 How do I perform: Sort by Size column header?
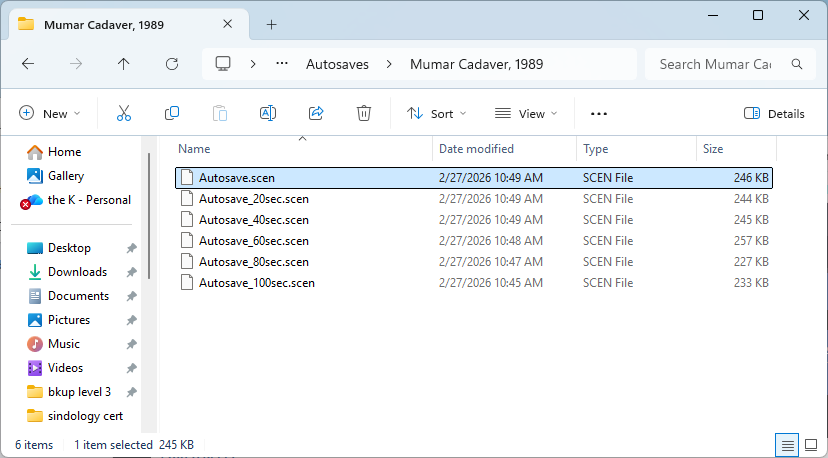pos(736,149)
